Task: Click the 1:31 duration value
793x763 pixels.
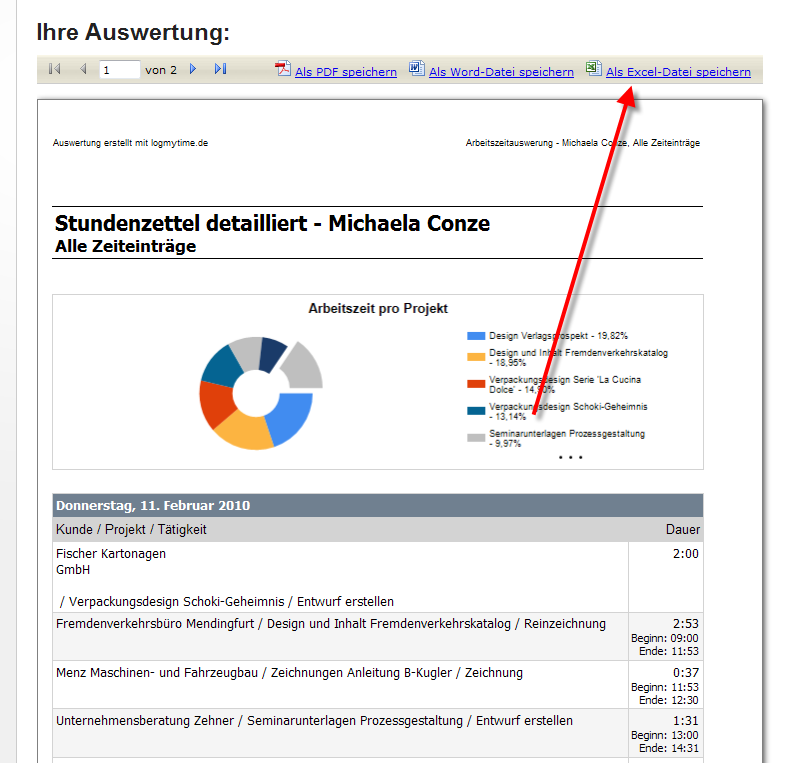Action: point(686,721)
